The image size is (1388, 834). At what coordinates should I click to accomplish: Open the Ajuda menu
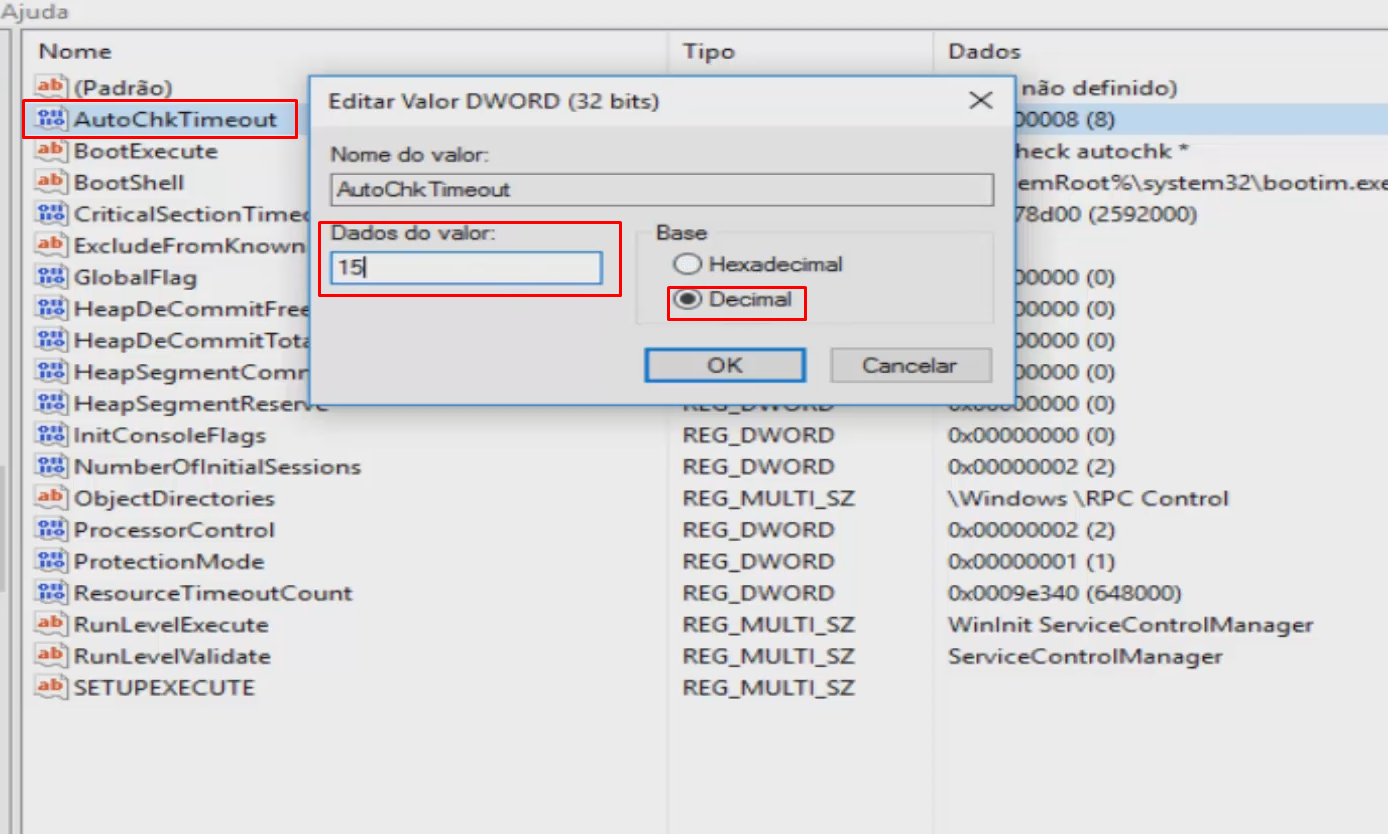point(34,13)
